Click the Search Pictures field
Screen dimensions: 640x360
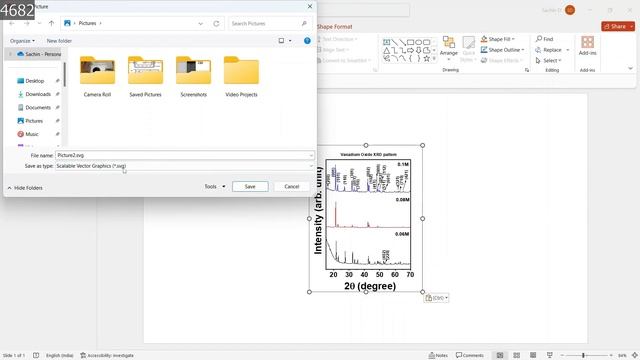coord(269,24)
